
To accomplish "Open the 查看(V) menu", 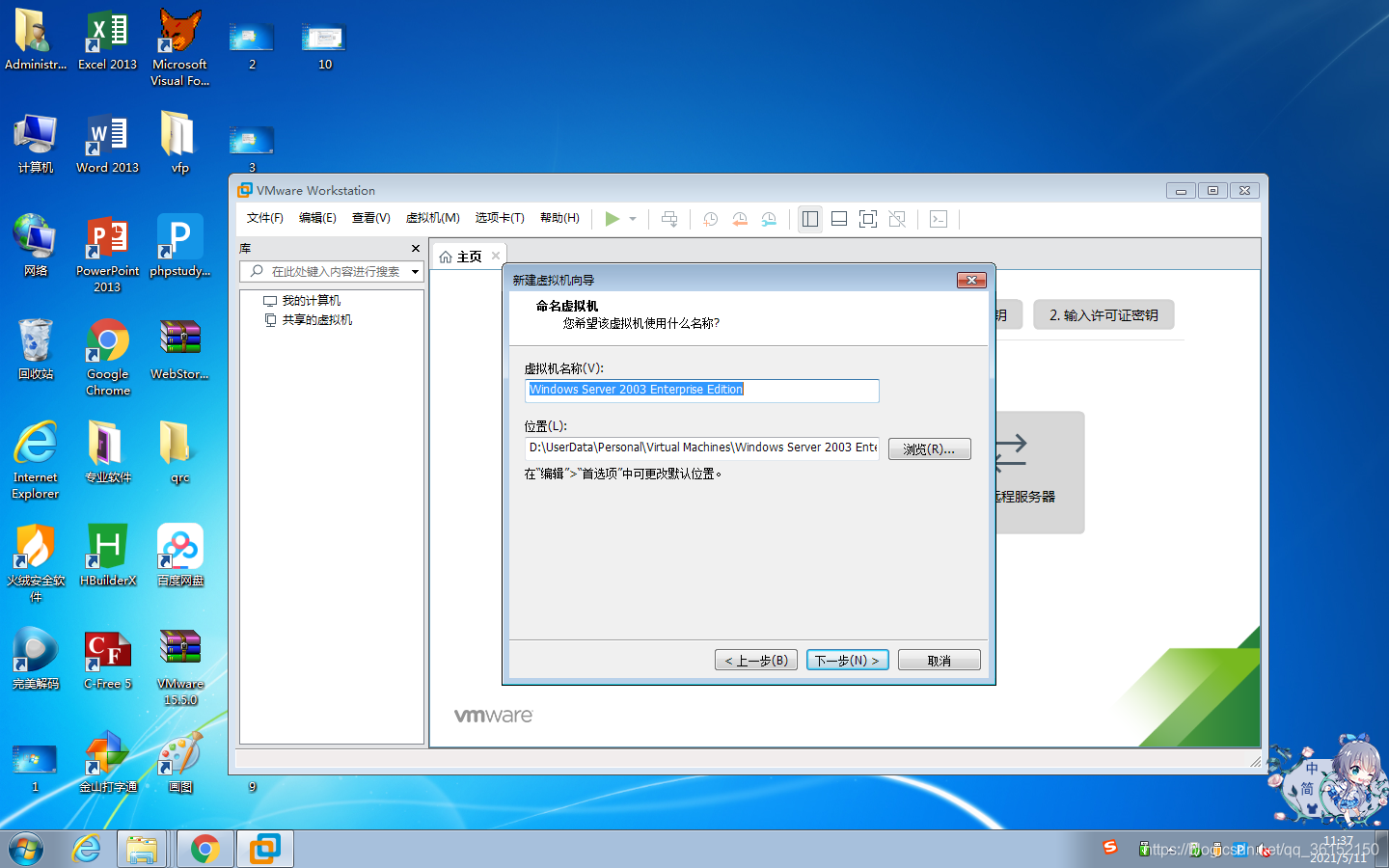I will pos(371,218).
